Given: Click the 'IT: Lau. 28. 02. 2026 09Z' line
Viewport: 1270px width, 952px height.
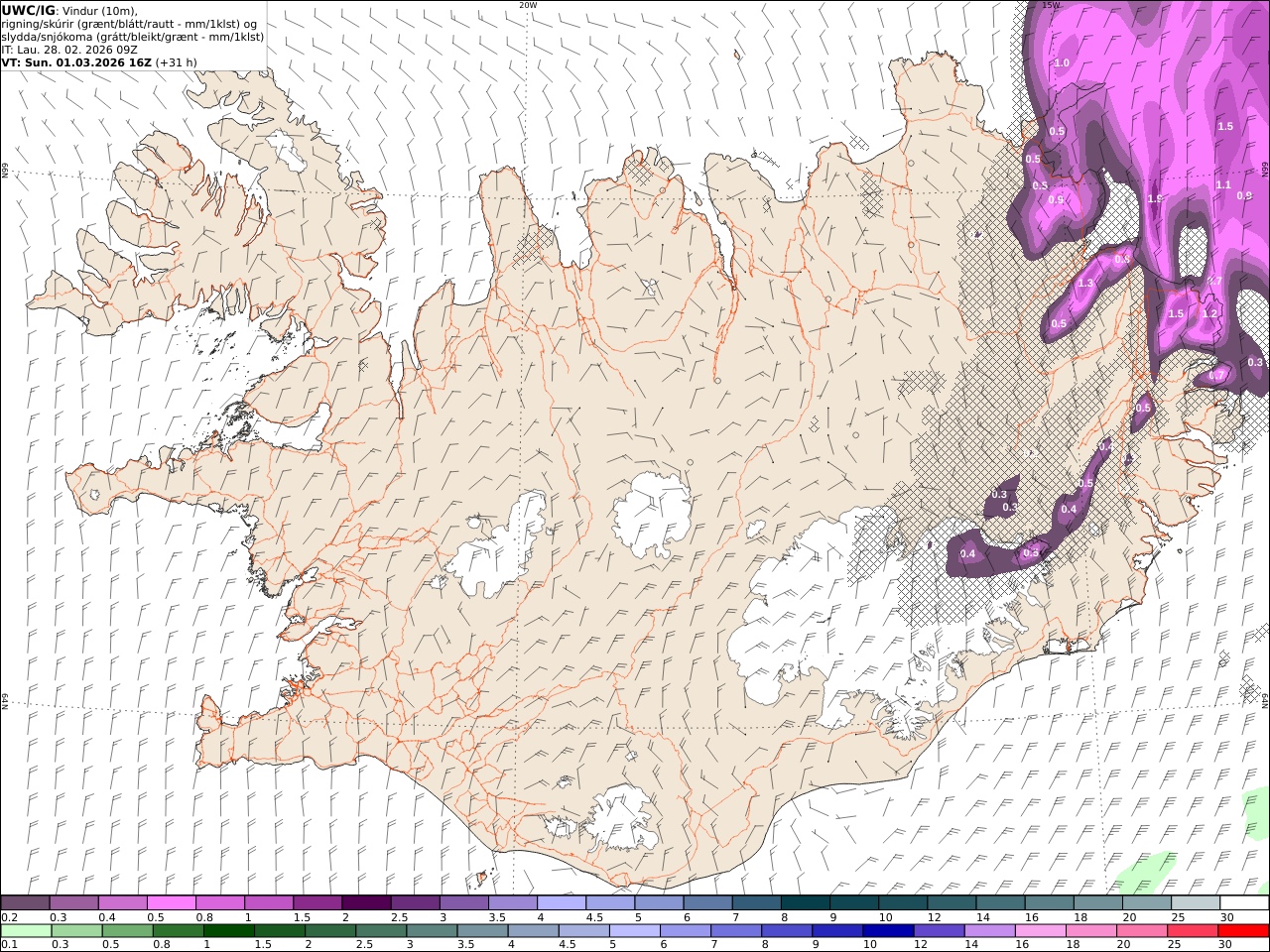Looking at the screenshot, I should pos(68,50).
